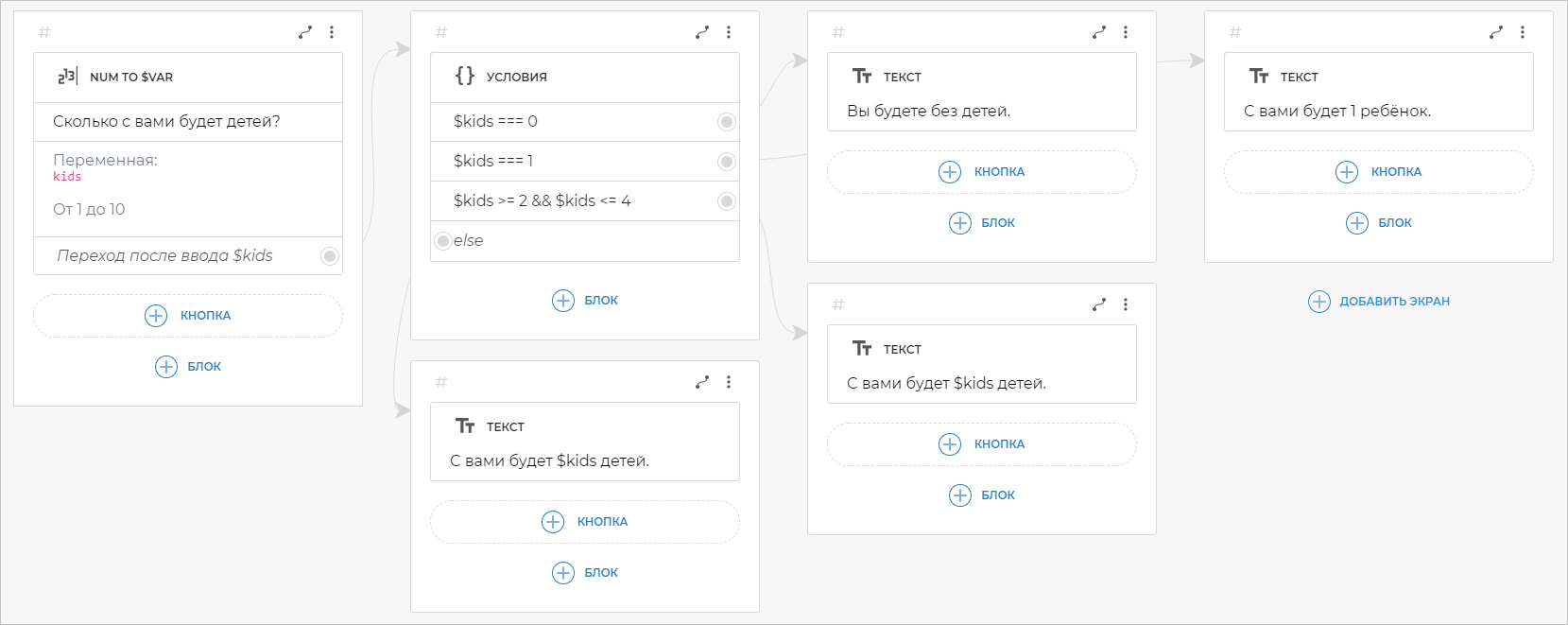This screenshot has width=1568, height=625.
Task: Click the NUM TO $VAR block icon
Action: pyautogui.click(x=67, y=77)
